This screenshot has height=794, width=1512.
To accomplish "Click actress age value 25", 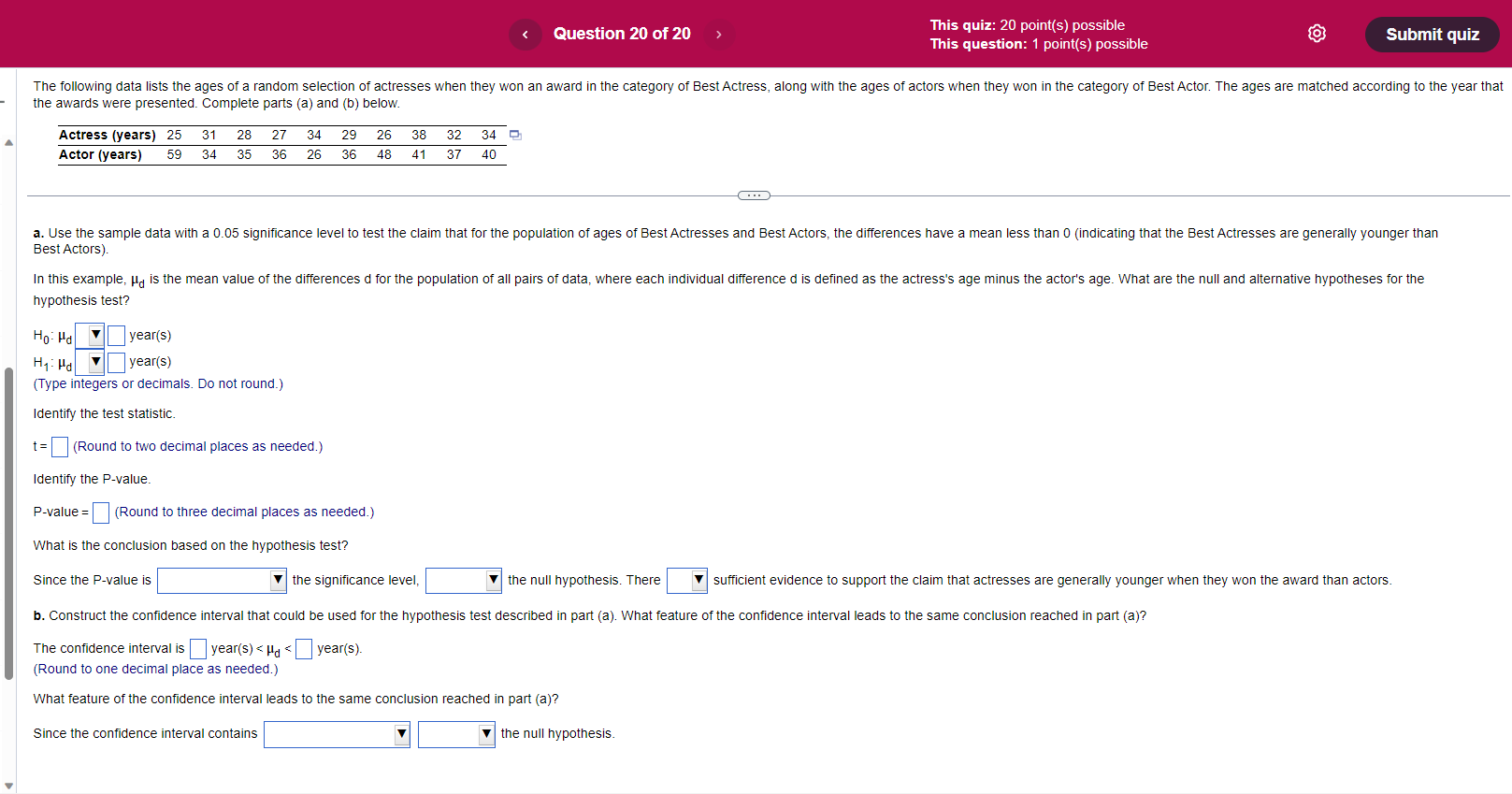I will (174, 135).
